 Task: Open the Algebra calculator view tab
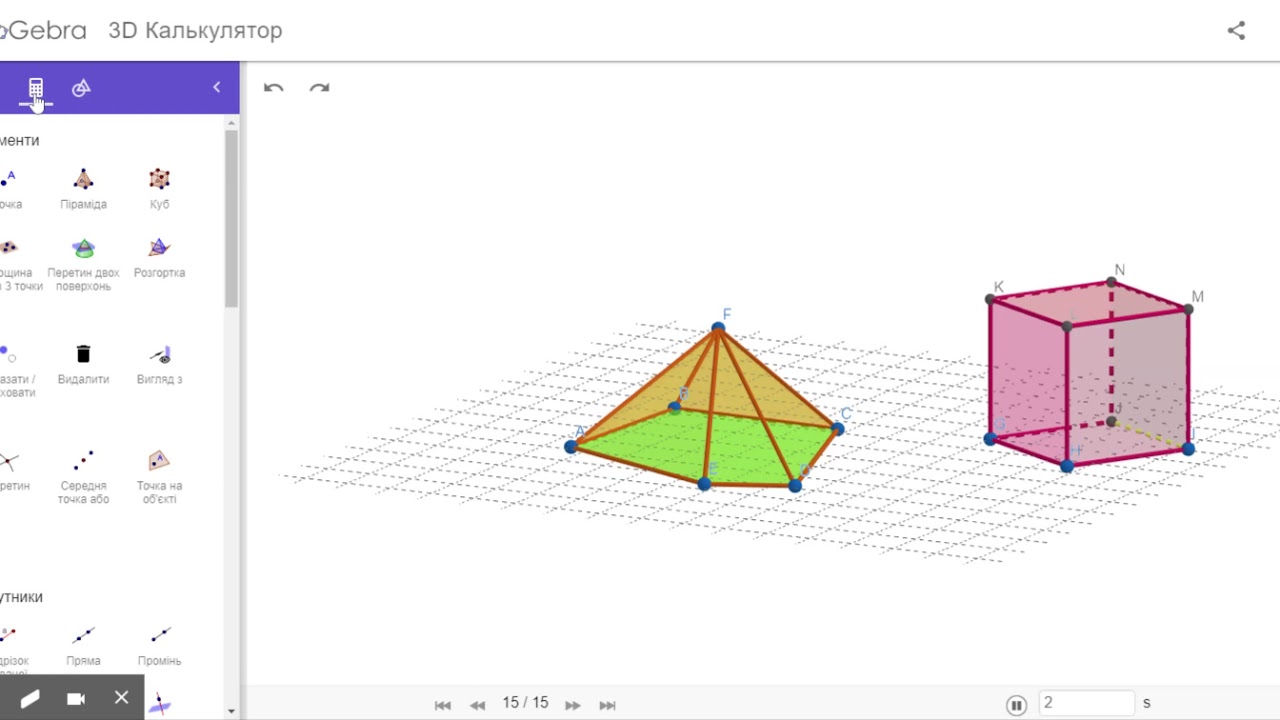36,88
